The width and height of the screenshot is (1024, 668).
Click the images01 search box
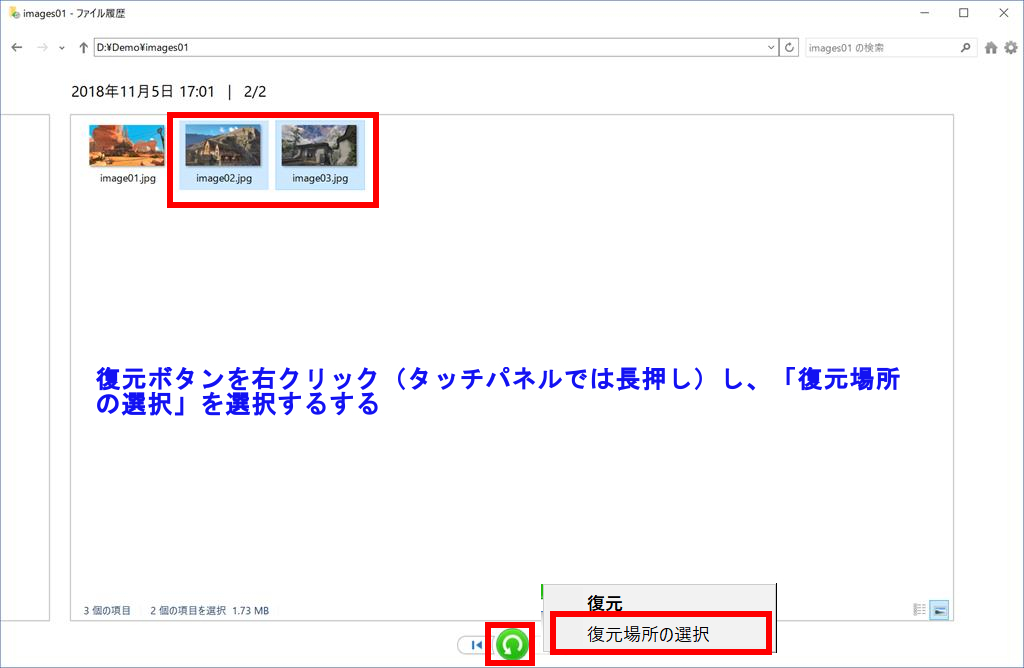click(880, 47)
